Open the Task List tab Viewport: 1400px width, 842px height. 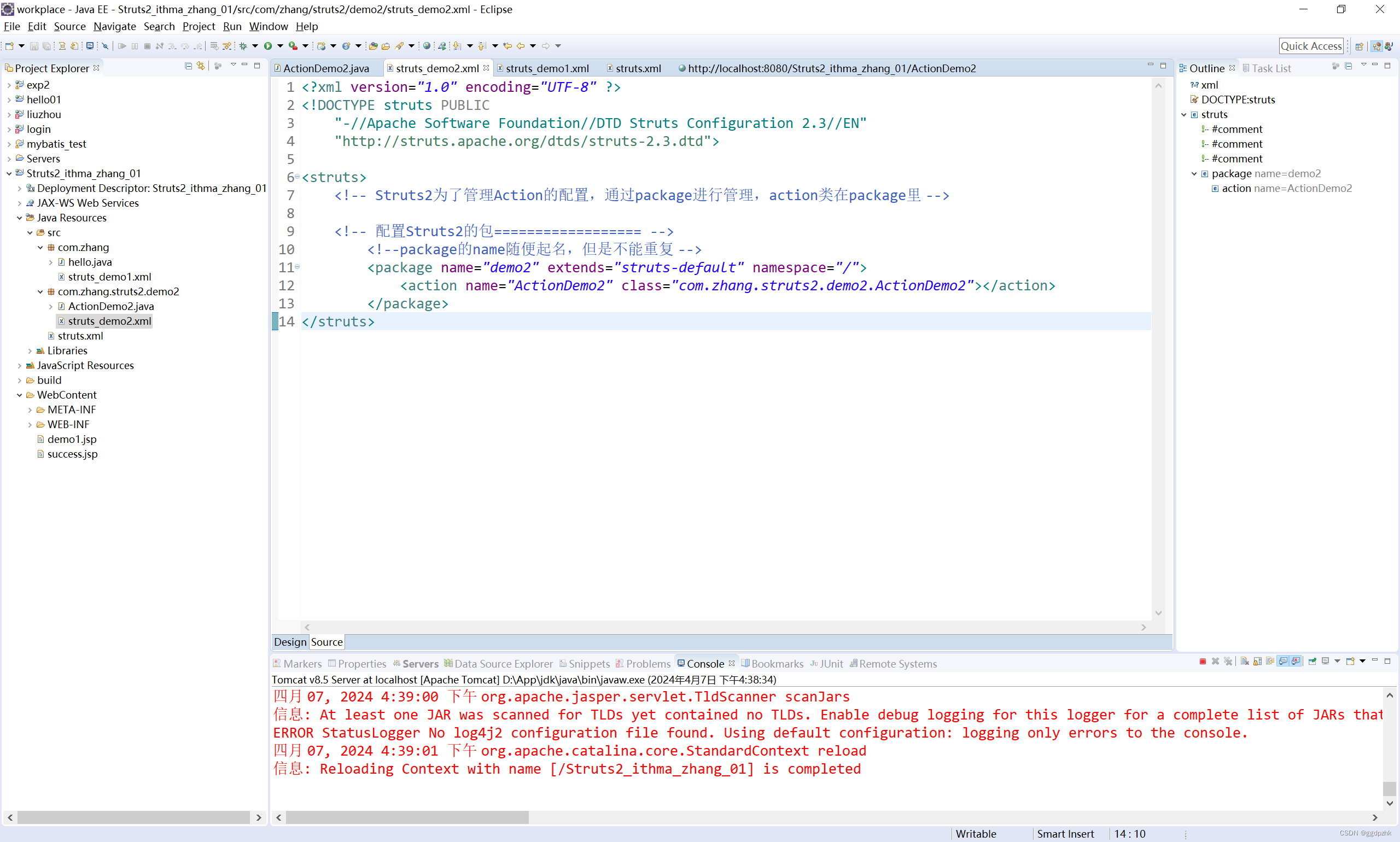1267,68
